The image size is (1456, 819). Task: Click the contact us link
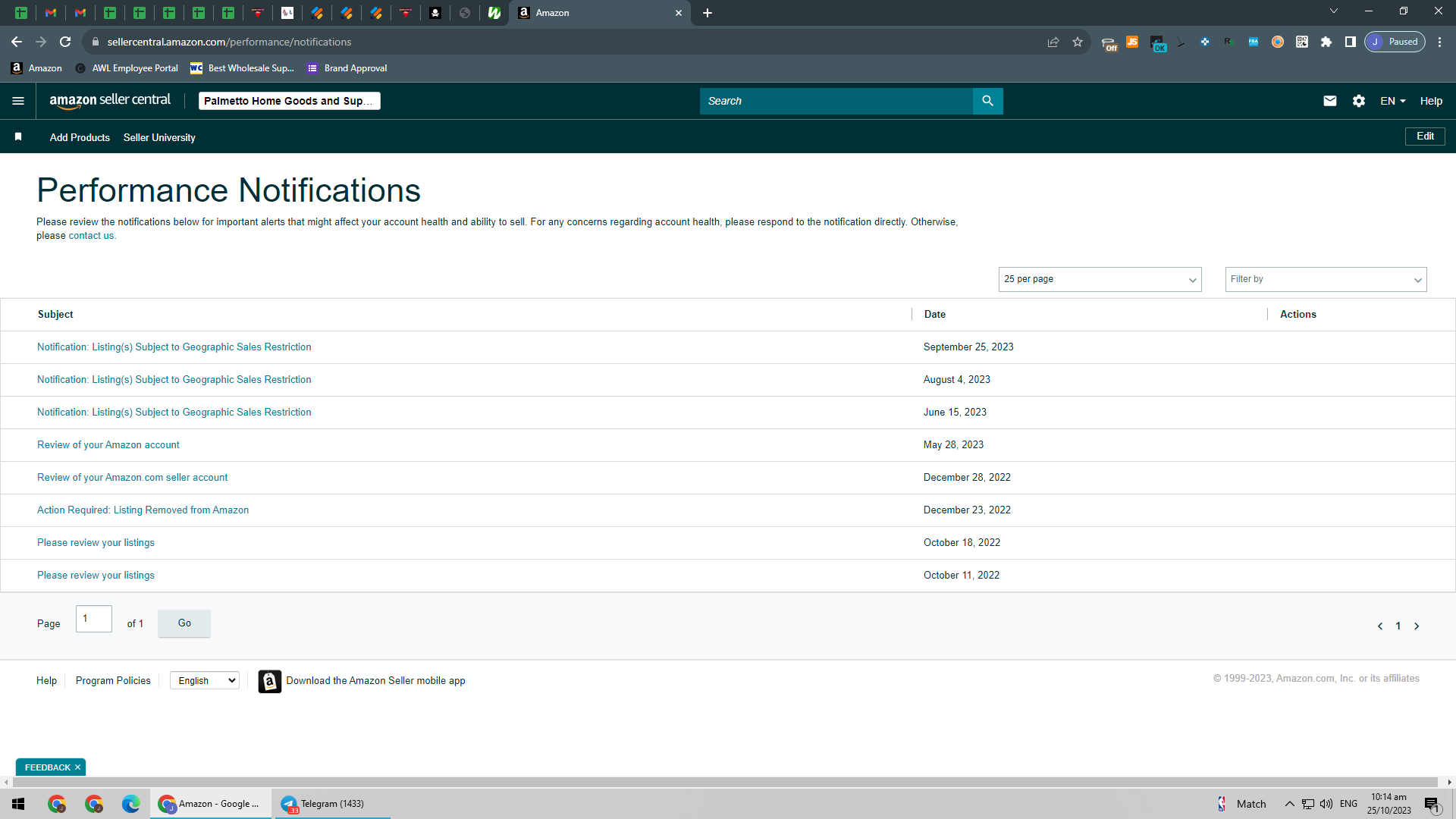tap(92, 236)
